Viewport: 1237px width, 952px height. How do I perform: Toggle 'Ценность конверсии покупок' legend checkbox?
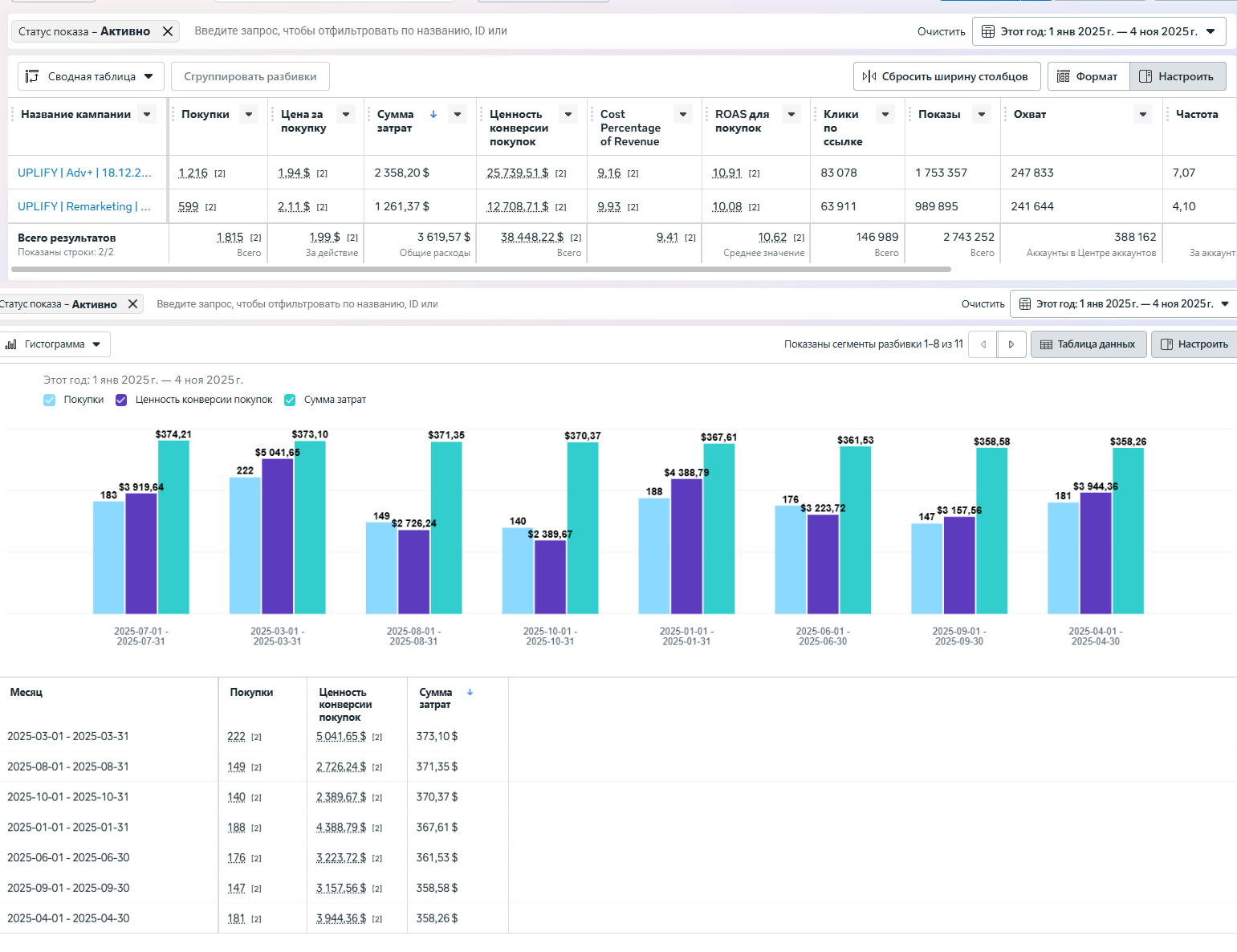click(x=121, y=400)
